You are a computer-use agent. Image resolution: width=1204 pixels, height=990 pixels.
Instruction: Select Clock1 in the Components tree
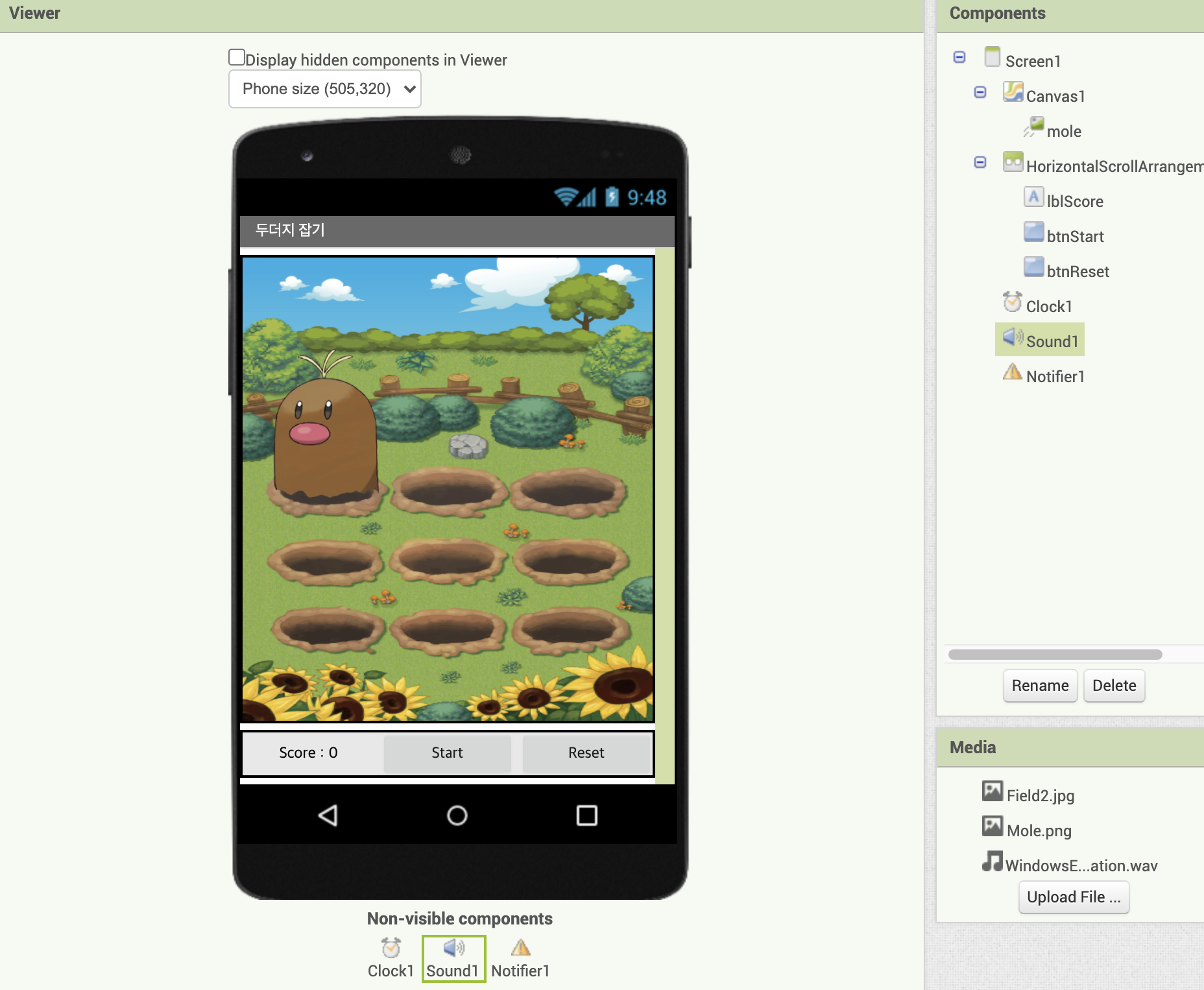pyautogui.click(x=1049, y=306)
